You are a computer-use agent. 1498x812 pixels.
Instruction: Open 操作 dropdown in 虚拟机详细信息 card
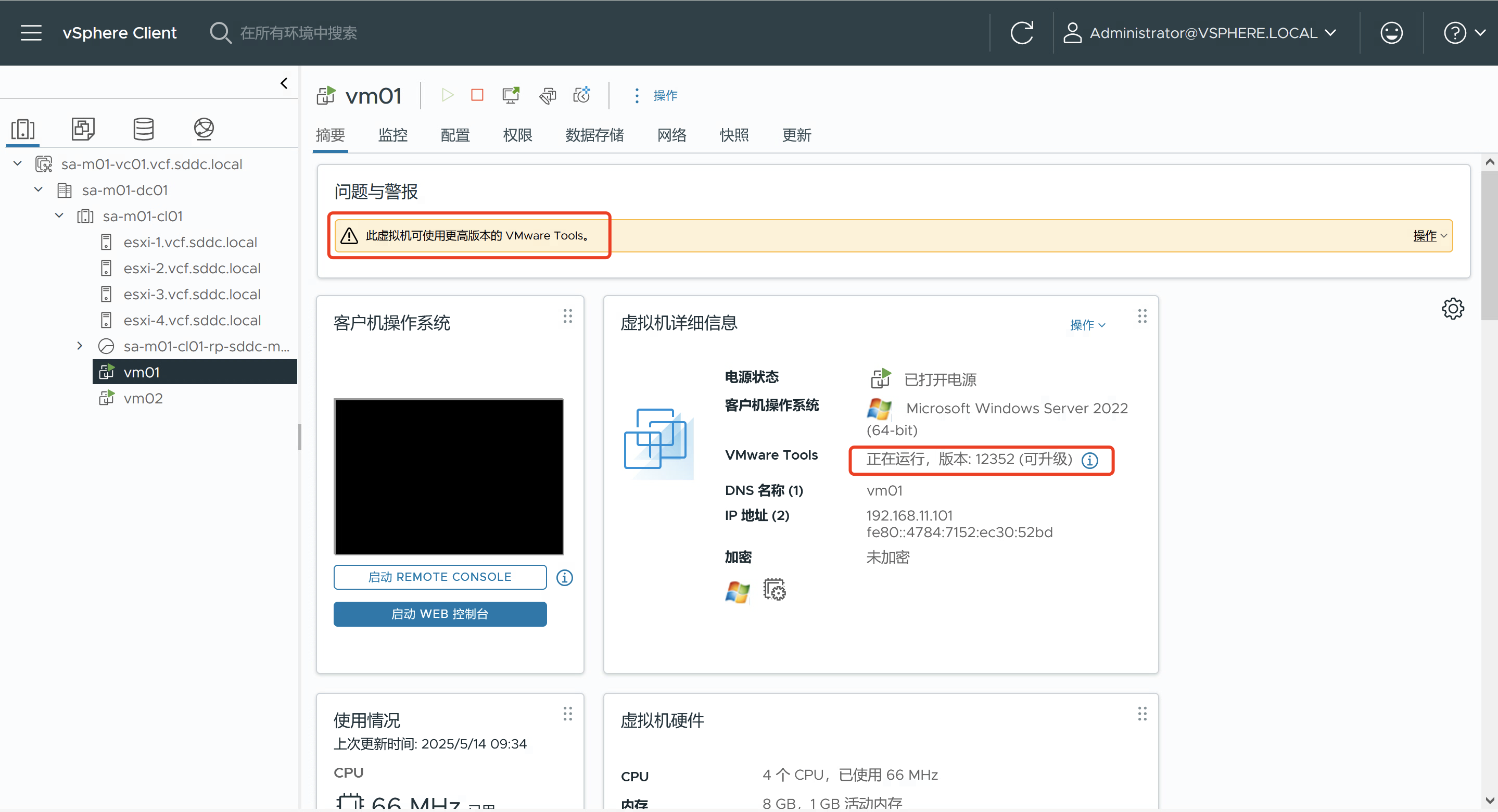[x=1087, y=325]
